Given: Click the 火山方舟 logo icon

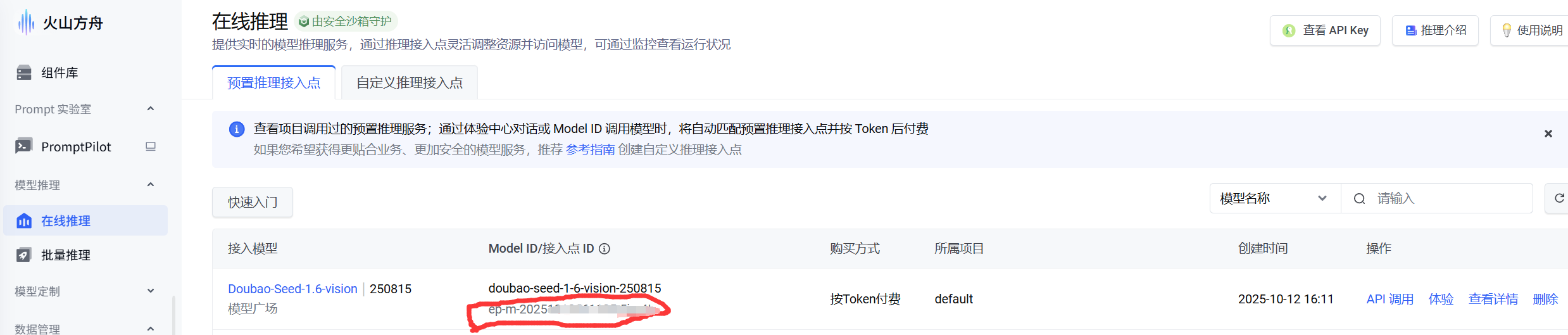Looking at the screenshot, I should coord(26,22).
